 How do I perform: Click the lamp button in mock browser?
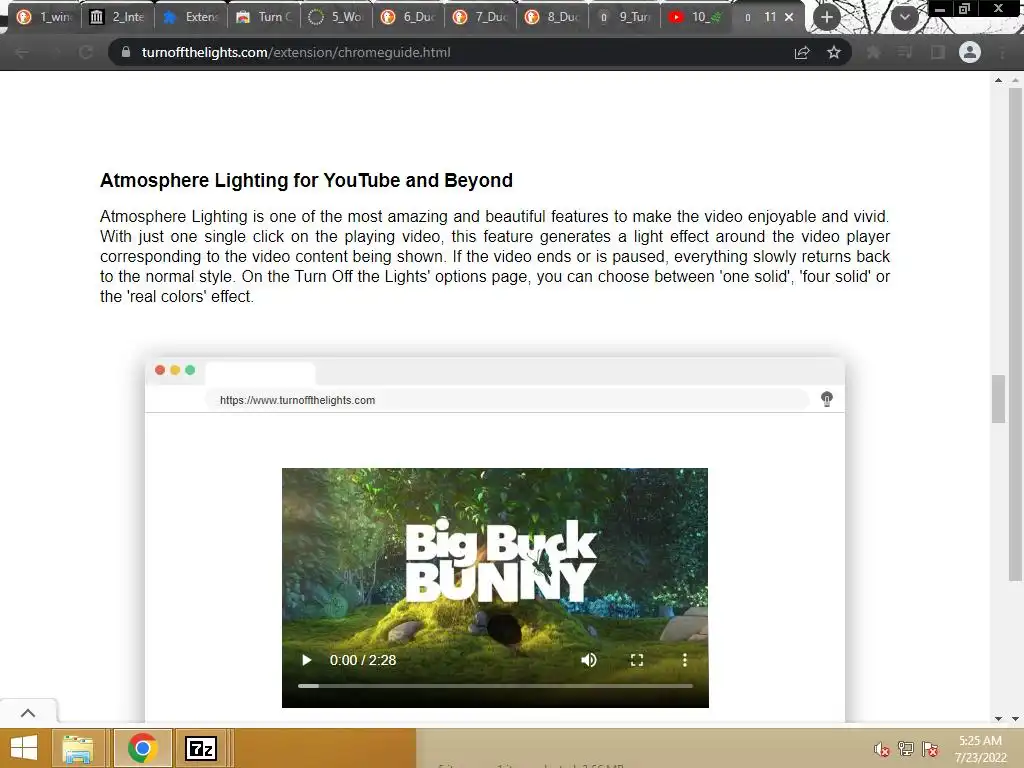coord(827,399)
